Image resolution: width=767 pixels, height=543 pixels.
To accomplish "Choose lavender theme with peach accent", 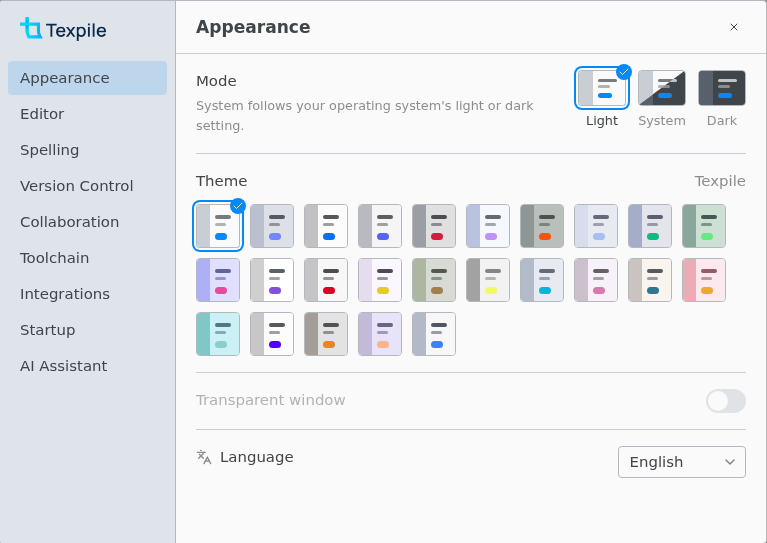I will [380, 334].
